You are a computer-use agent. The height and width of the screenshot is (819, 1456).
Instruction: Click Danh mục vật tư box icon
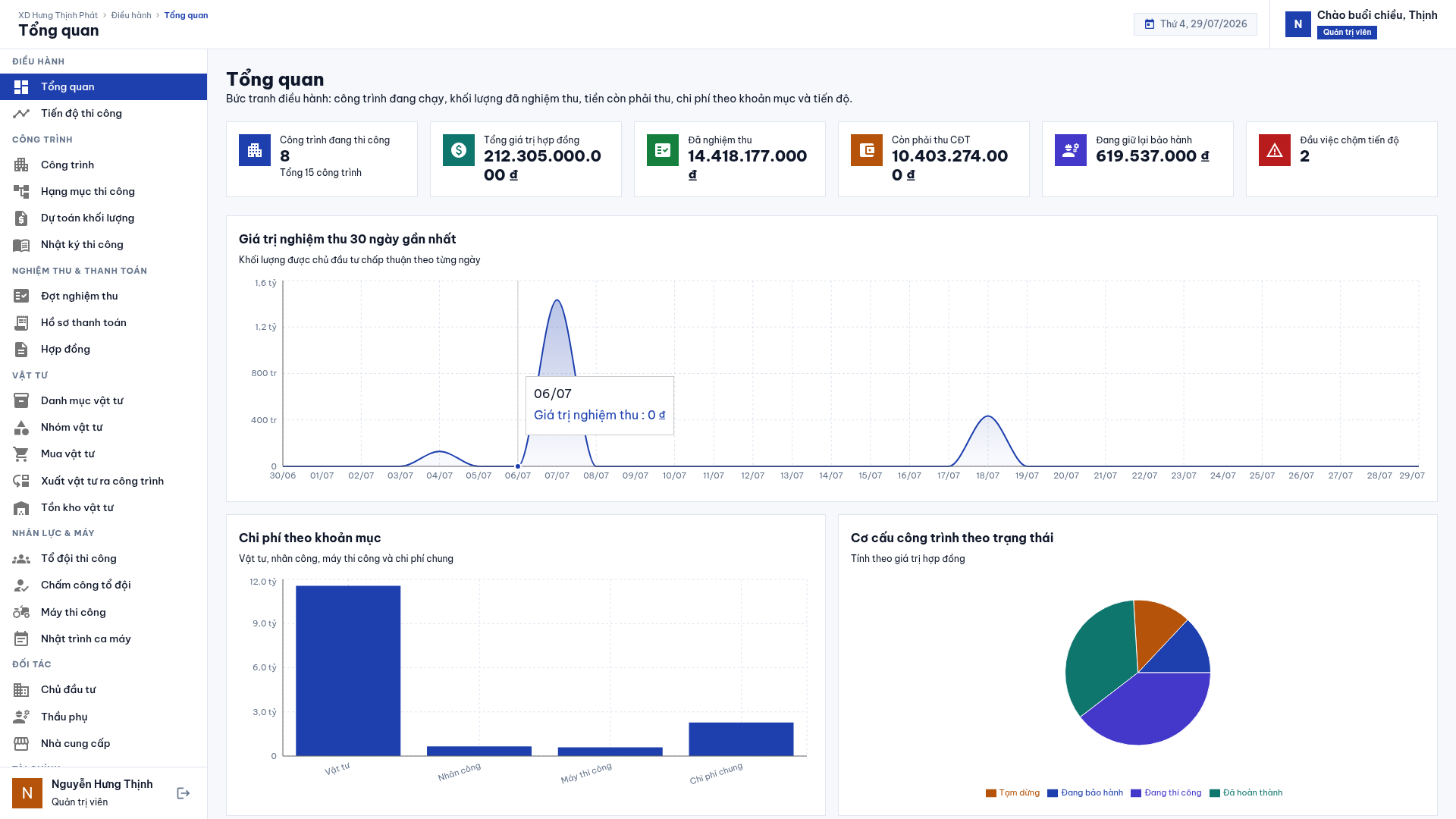click(21, 401)
